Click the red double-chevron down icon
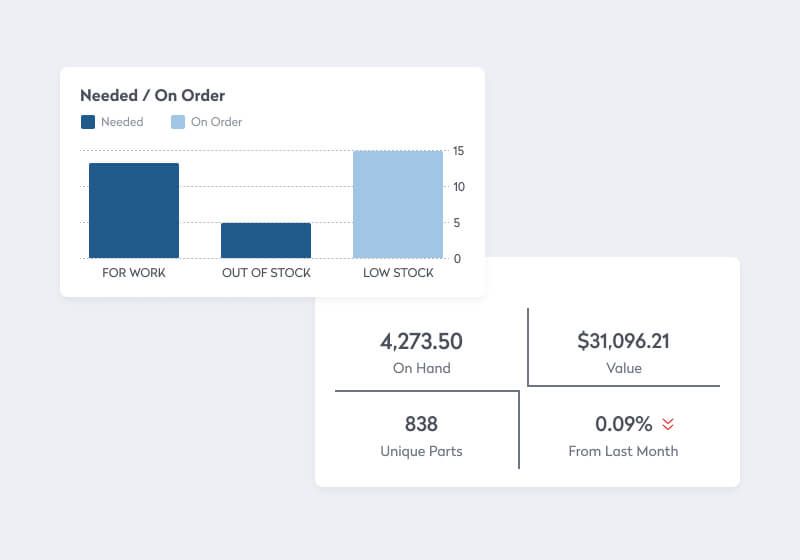This screenshot has width=800, height=560. pos(668,424)
